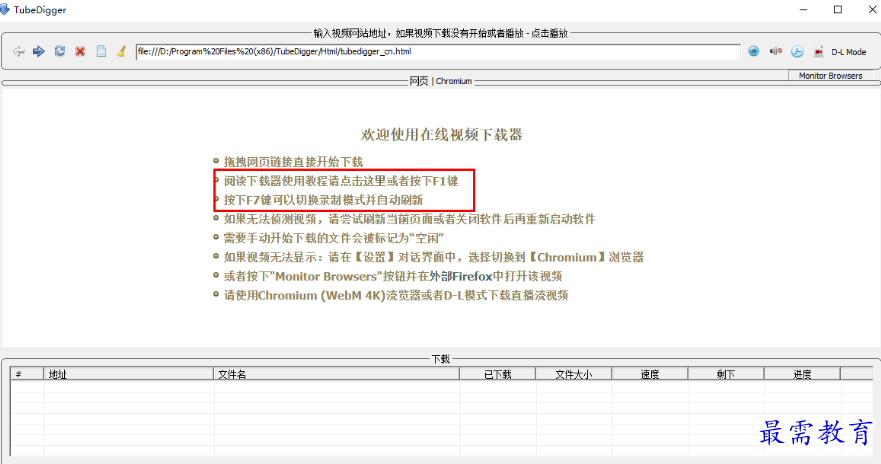Minimize the TubeDigger window
881x464 pixels.
(x=803, y=10)
